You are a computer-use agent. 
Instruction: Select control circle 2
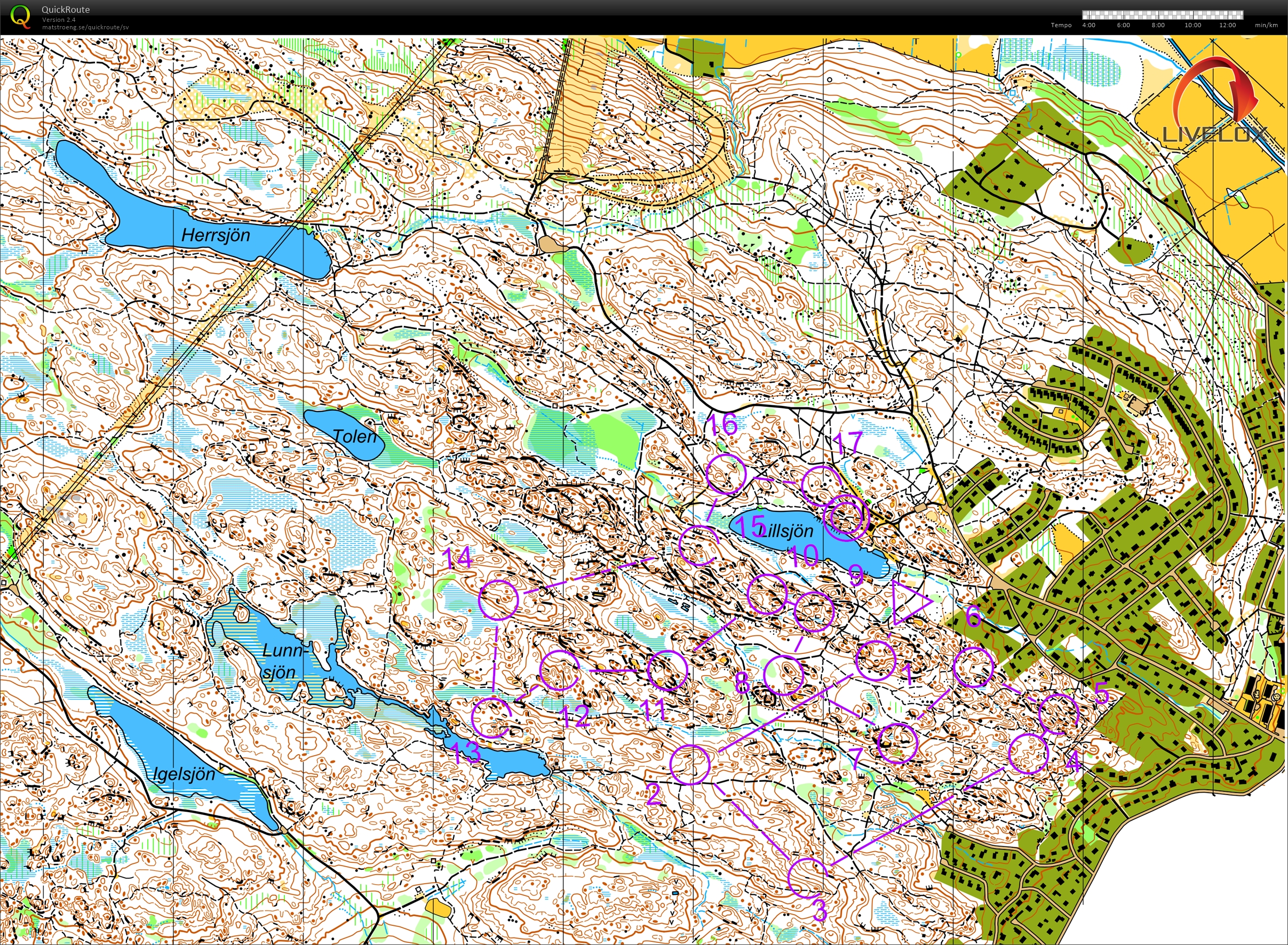pyautogui.click(x=690, y=764)
